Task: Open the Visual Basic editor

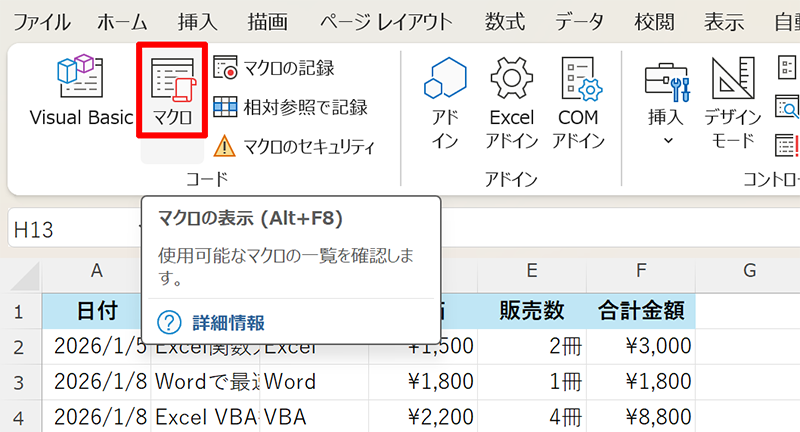Action: [x=81, y=92]
